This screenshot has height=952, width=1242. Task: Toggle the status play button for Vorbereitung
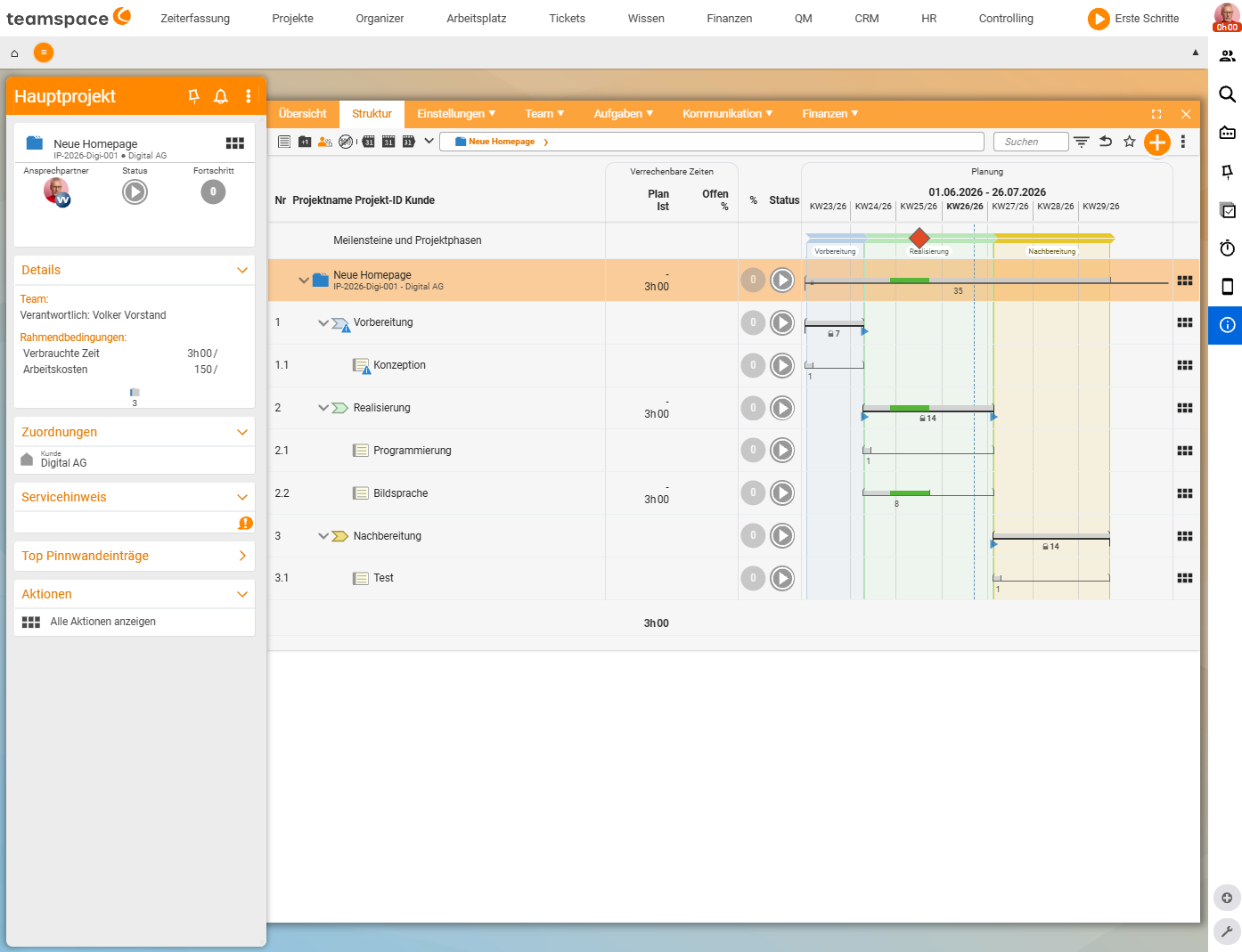[782, 322]
